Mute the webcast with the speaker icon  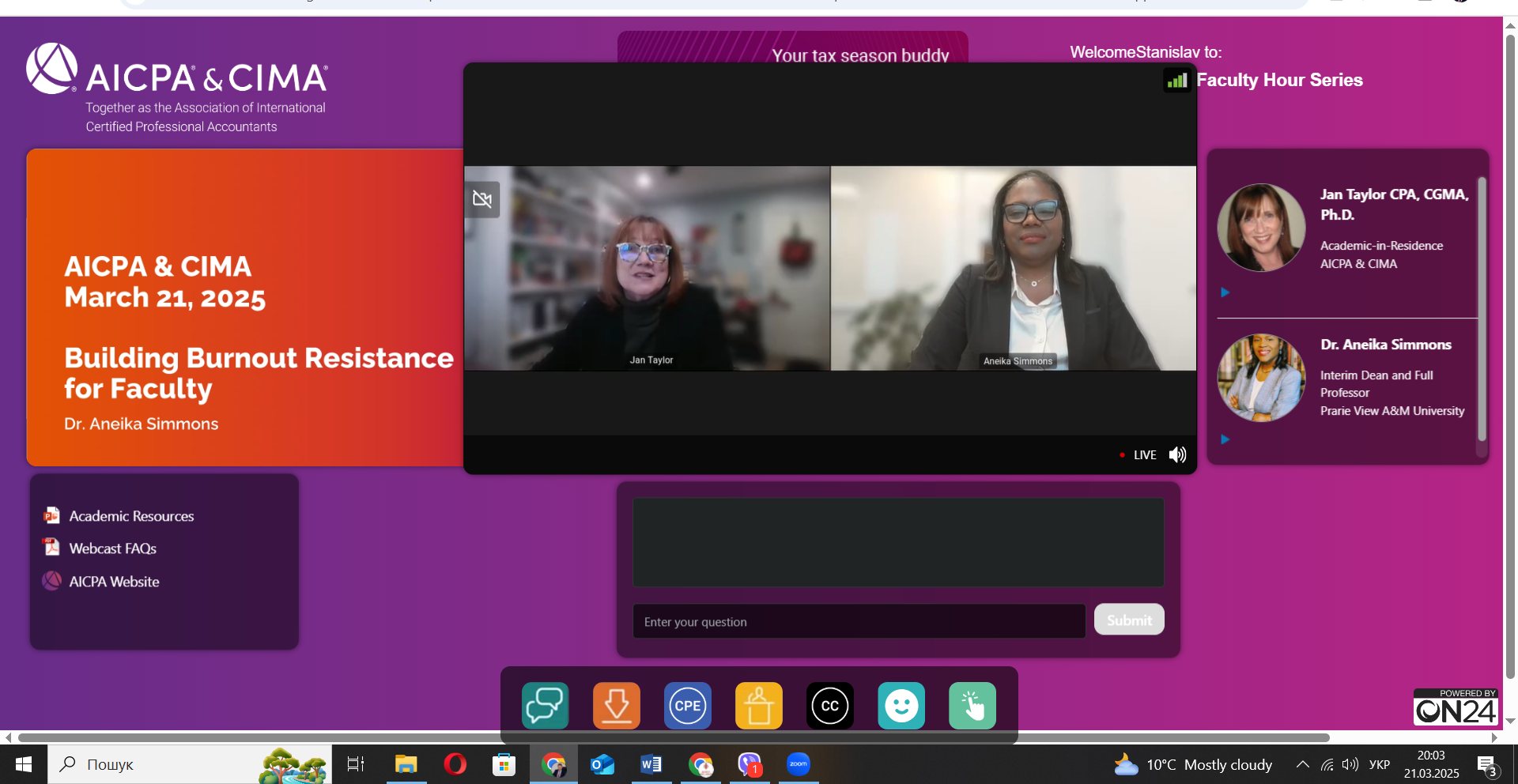click(x=1177, y=454)
